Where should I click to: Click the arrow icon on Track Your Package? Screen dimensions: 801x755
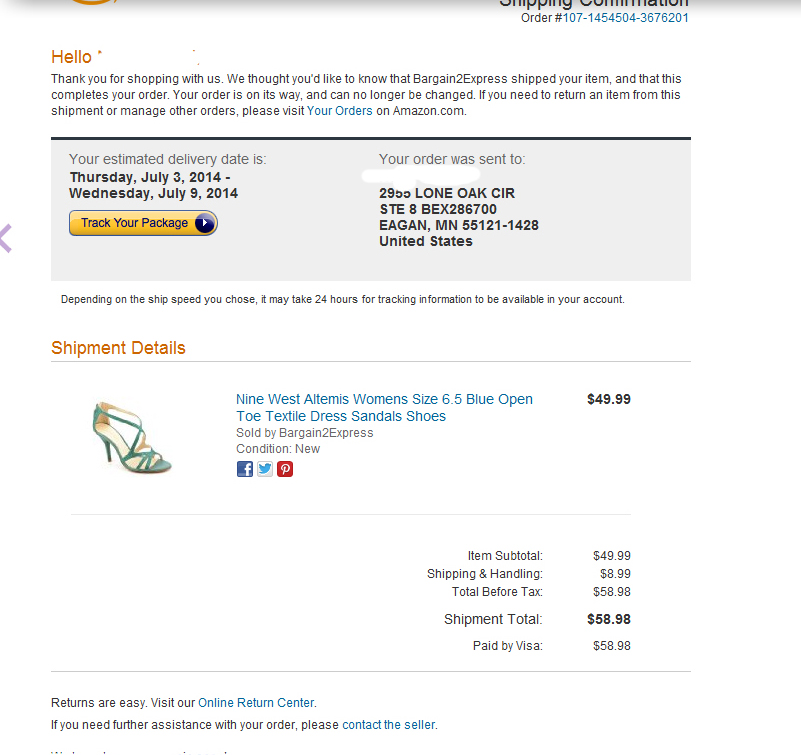(204, 223)
